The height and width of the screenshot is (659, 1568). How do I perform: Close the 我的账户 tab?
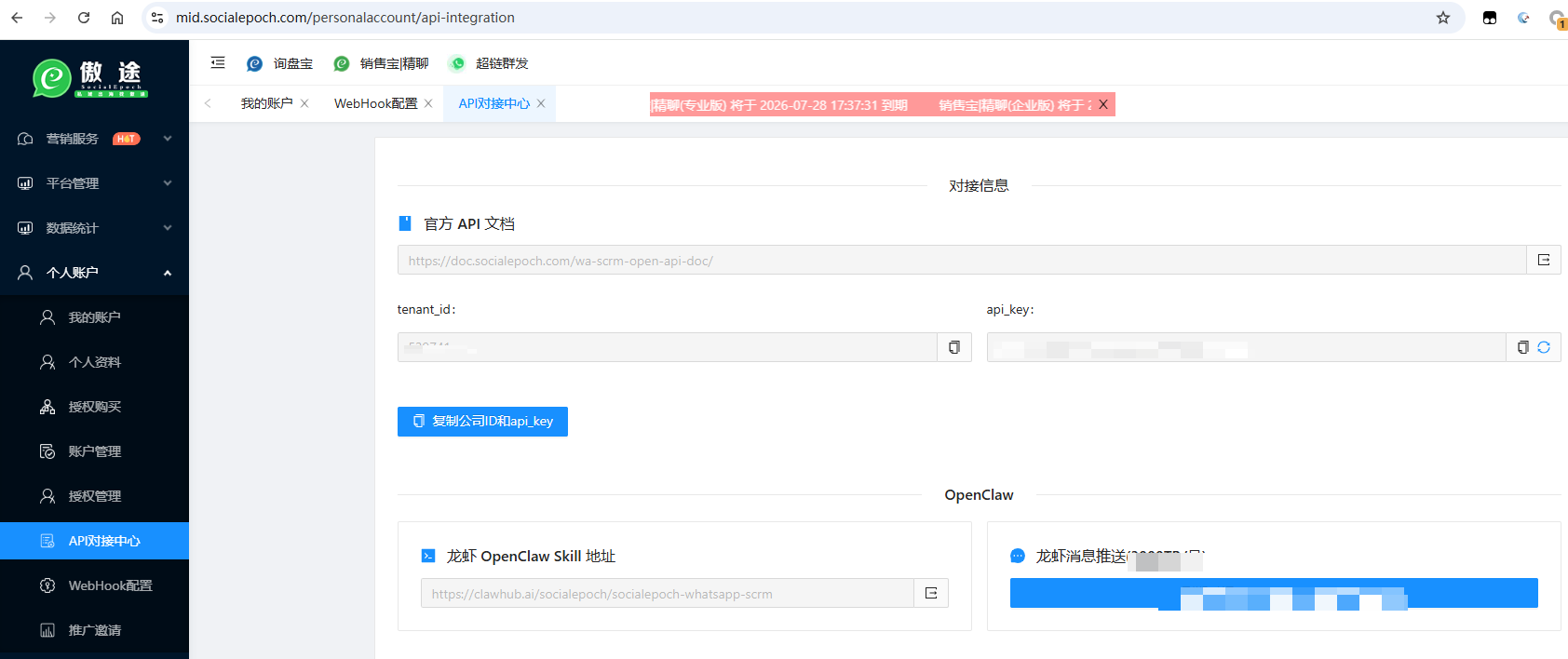coord(304,103)
